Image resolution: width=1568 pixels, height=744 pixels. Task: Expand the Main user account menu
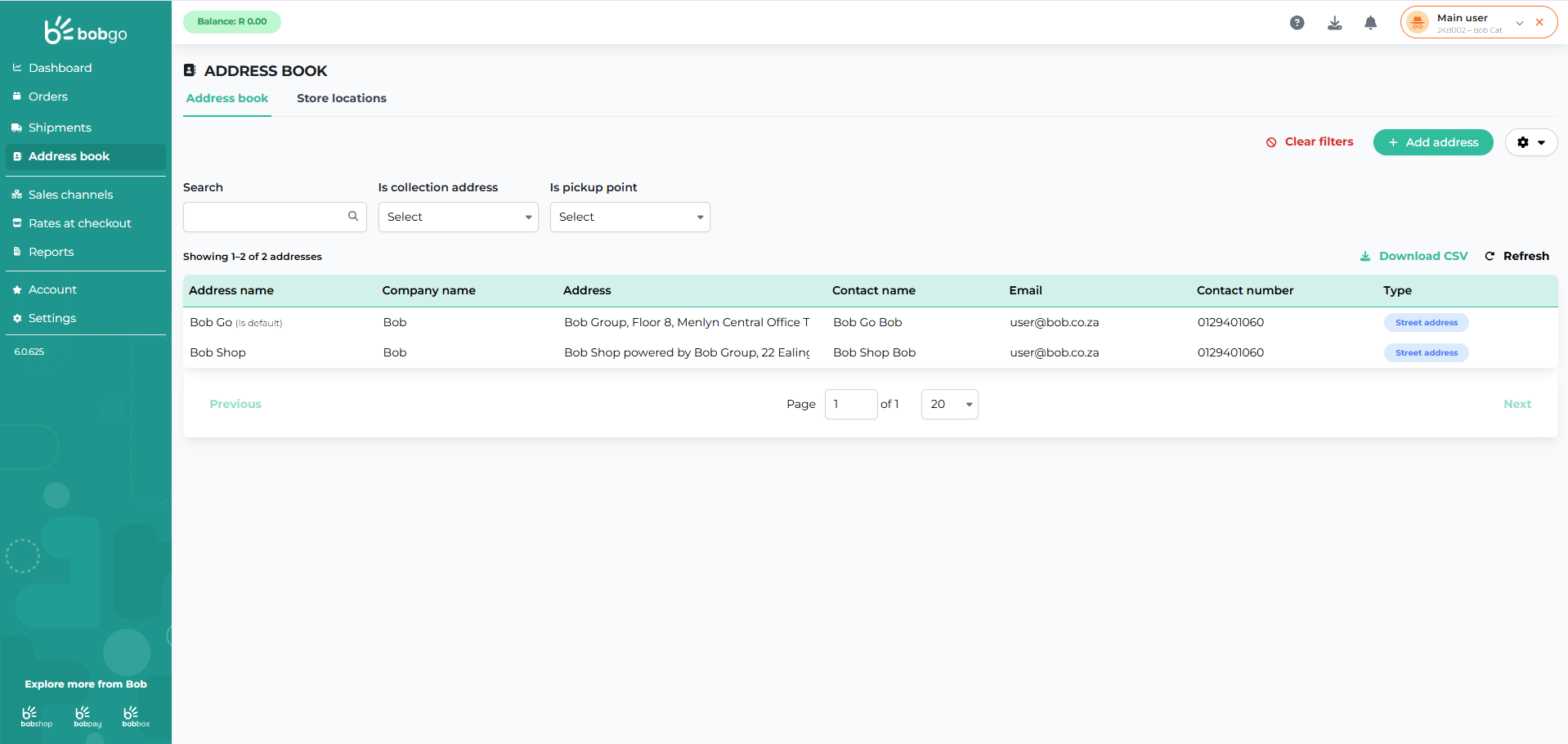tap(1519, 23)
